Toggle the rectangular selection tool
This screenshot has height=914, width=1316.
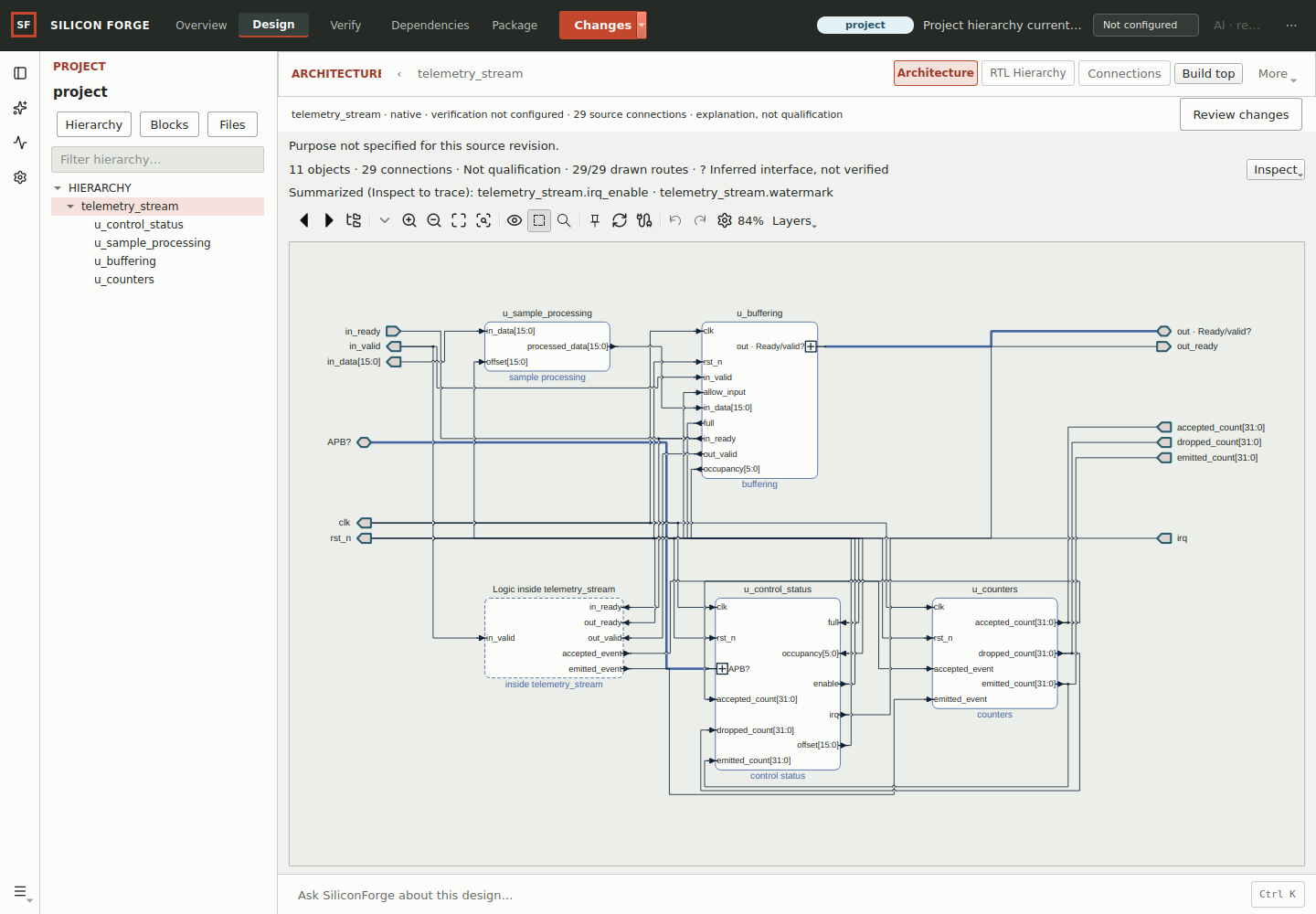(539, 220)
